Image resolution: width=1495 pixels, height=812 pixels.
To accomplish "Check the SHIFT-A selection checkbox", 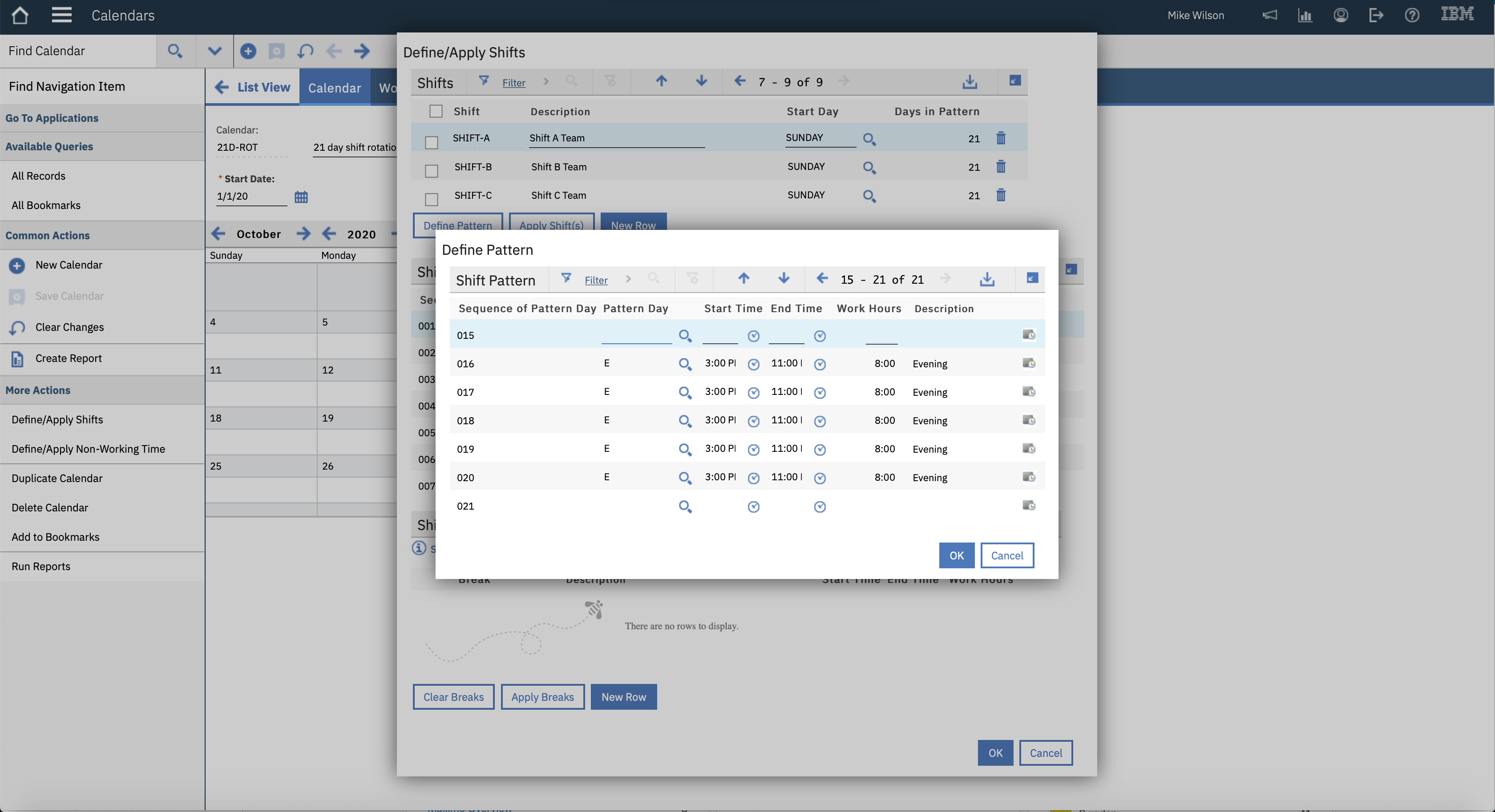I will [431, 142].
